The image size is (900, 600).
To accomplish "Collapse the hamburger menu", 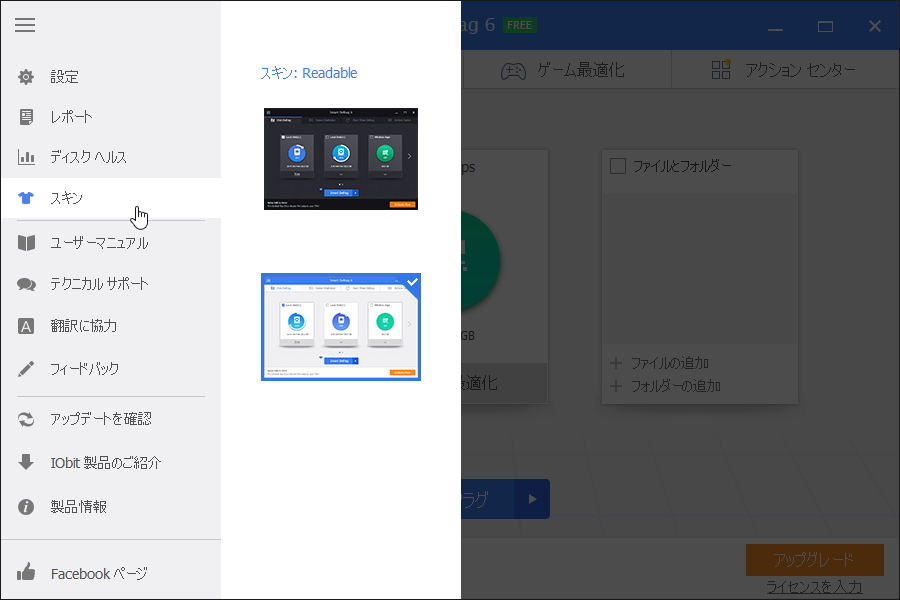I will (26, 25).
